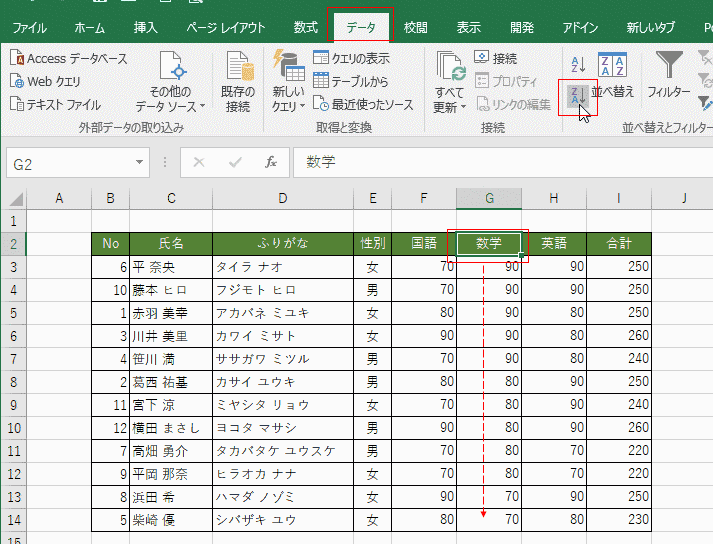Sort descending with the Z-A icon

tap(578, 96)
